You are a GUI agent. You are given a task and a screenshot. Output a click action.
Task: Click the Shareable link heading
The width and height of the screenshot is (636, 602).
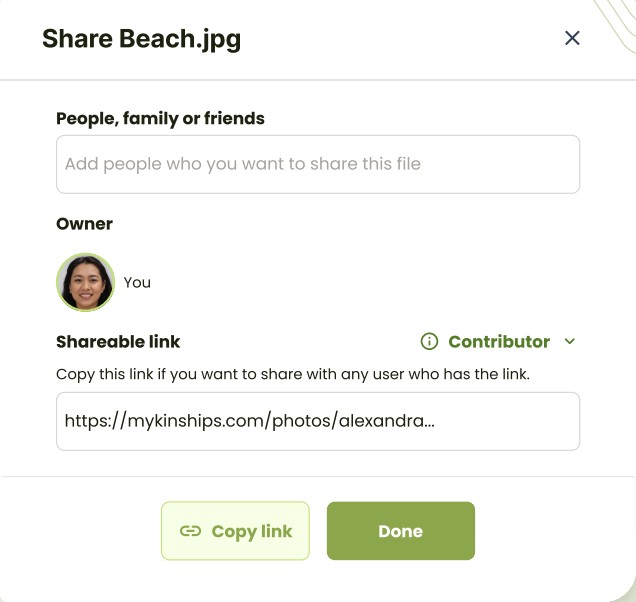point(118,342)
